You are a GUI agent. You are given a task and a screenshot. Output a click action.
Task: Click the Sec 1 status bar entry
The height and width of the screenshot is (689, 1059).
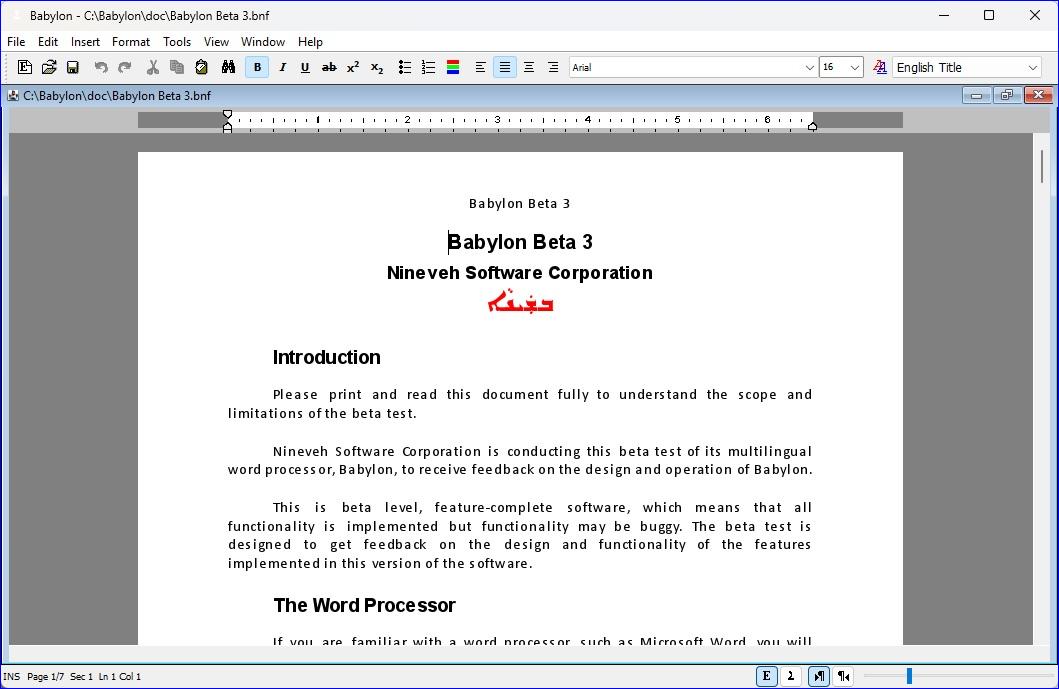[81, 676]
